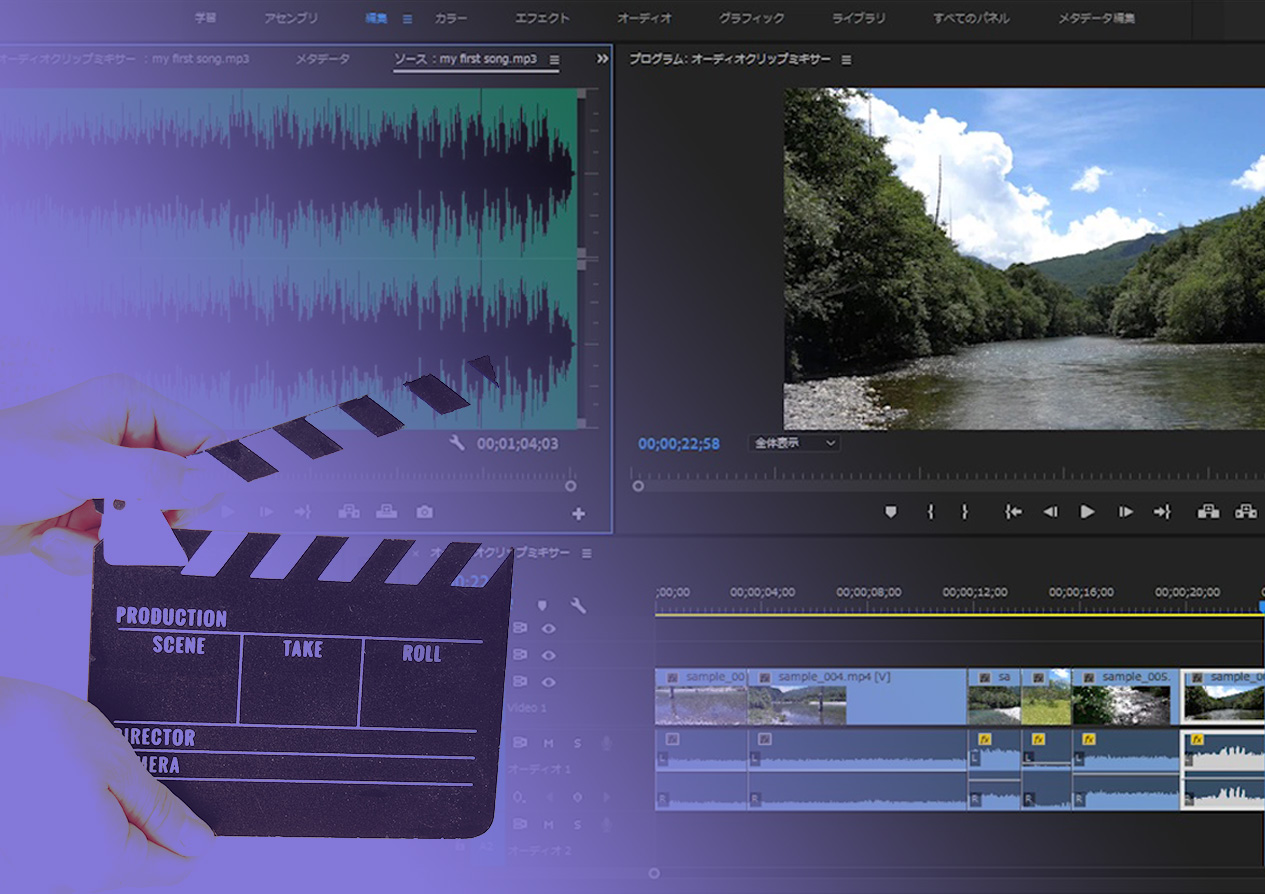Click Play in the Program monitor

[1087, 512]
